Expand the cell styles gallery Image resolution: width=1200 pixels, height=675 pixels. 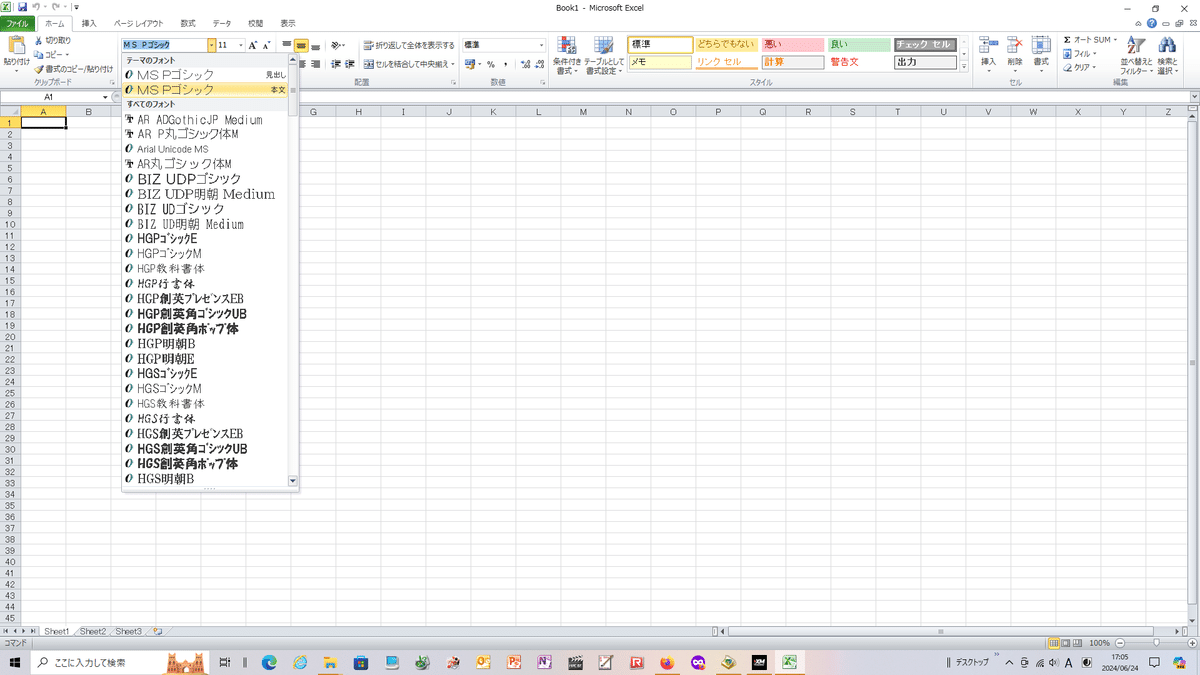click(965, 65)
